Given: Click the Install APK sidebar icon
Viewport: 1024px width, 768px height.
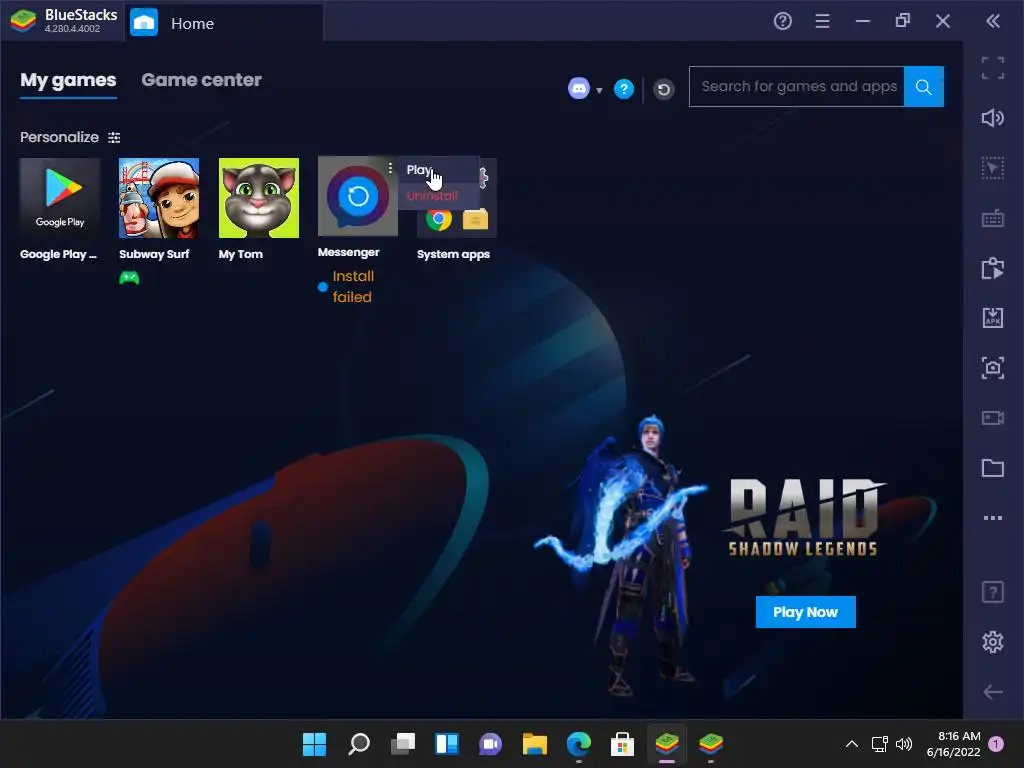Looking at the screenshot, I should tap(993, 318).
